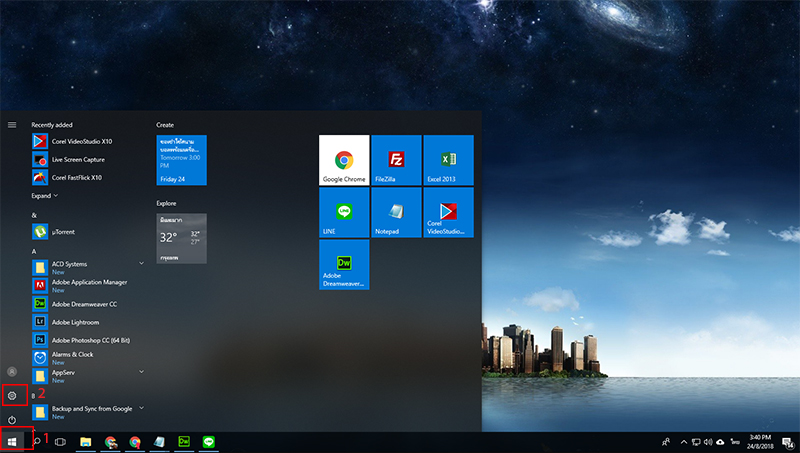This screenshot has width=800, height=453.
Task: Click the 'A' letter header in app list
Action: [x=34, y=251]
